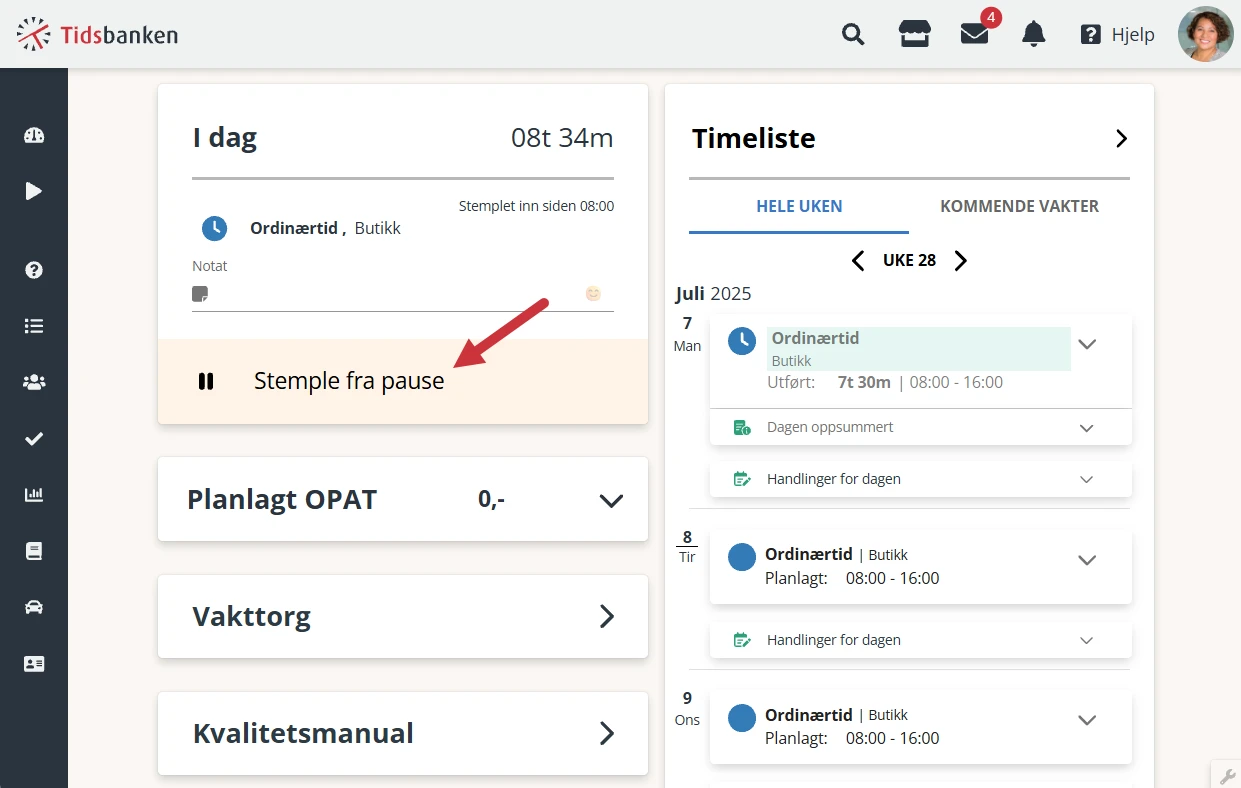Expand the Planlagt OPAT card
This screenshot has height=788, width=1241.
403,499
